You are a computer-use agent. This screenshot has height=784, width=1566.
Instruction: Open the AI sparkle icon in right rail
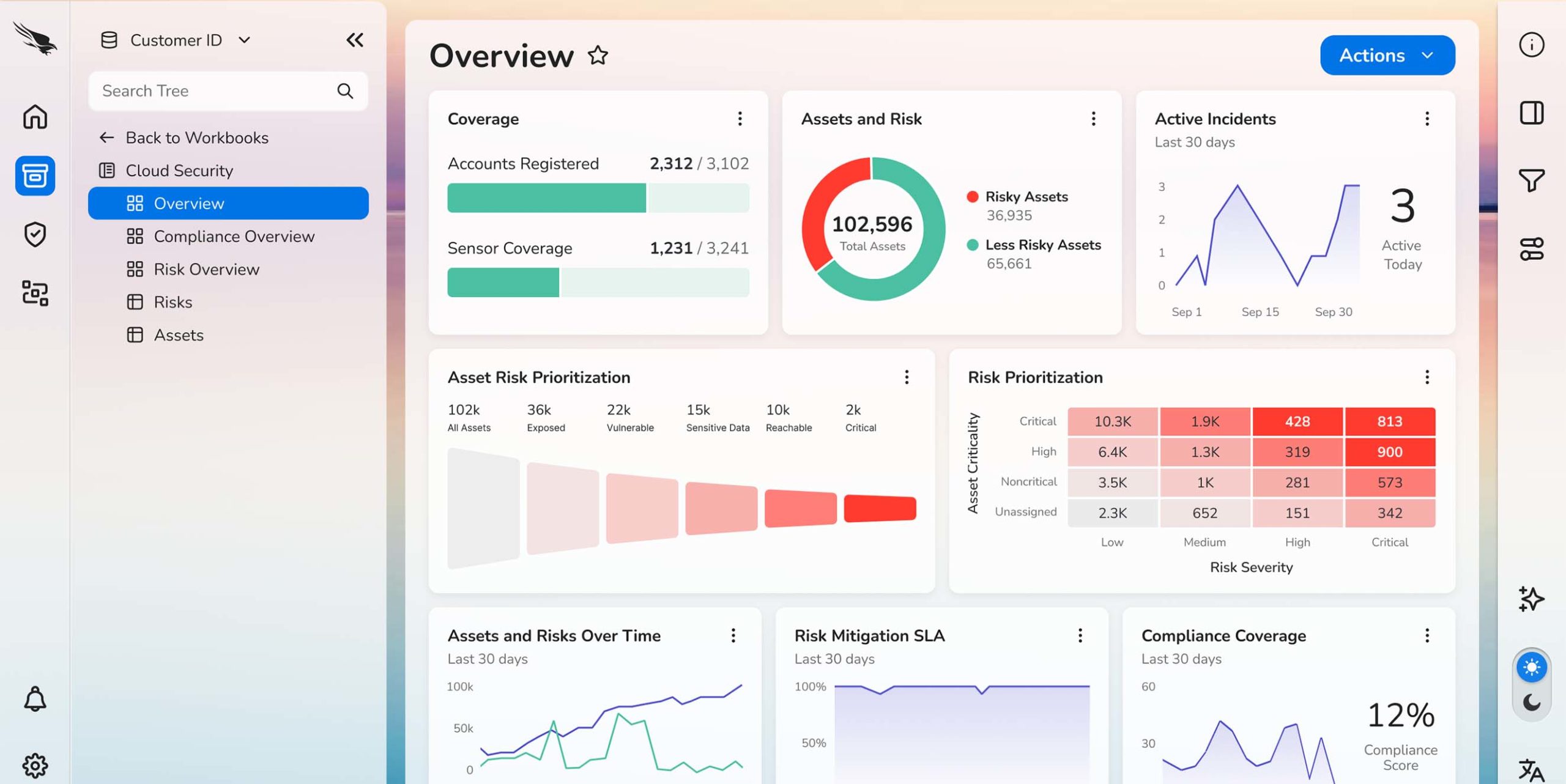click(1531, 599)
